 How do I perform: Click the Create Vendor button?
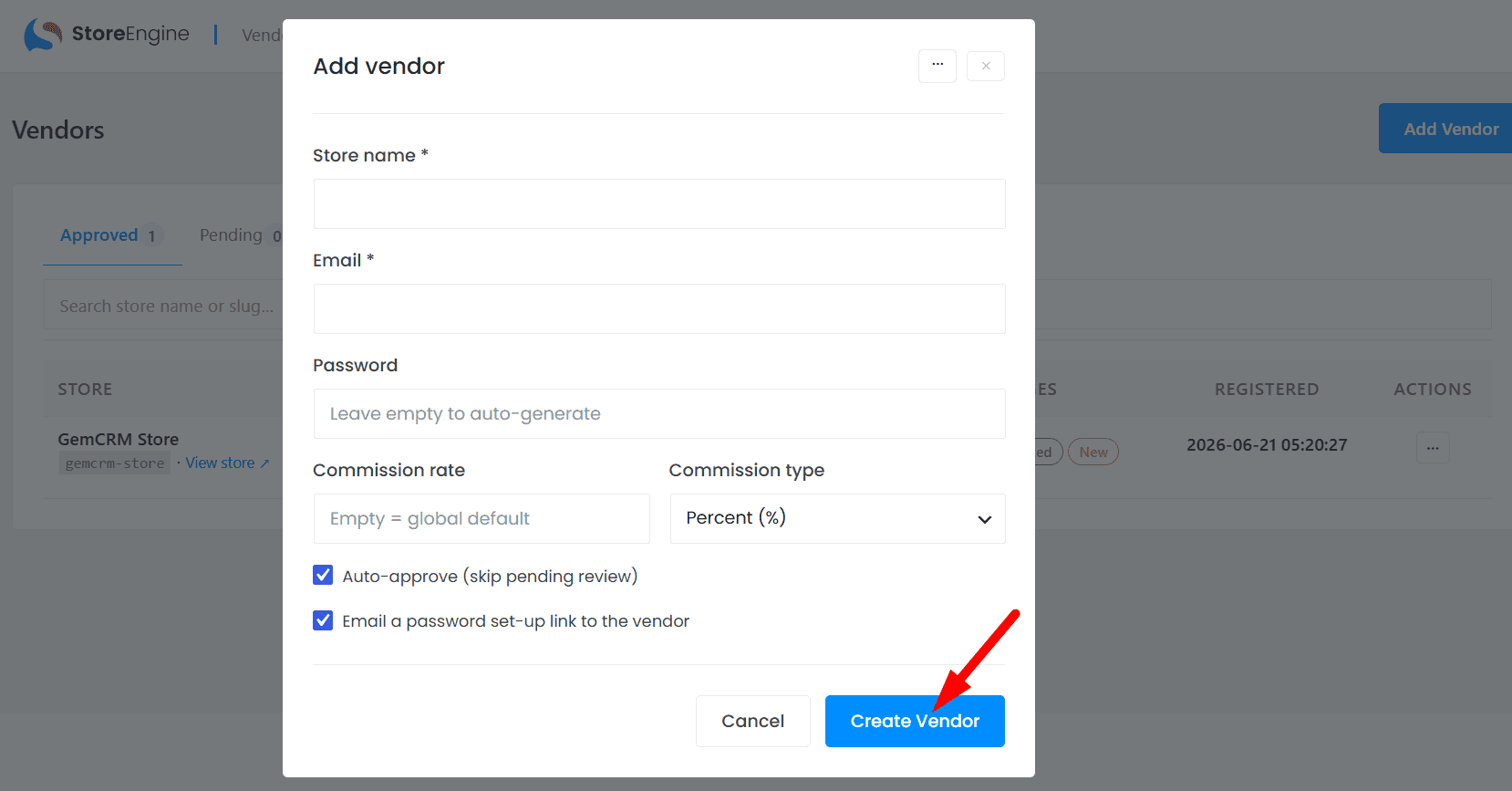coord(915,721)
